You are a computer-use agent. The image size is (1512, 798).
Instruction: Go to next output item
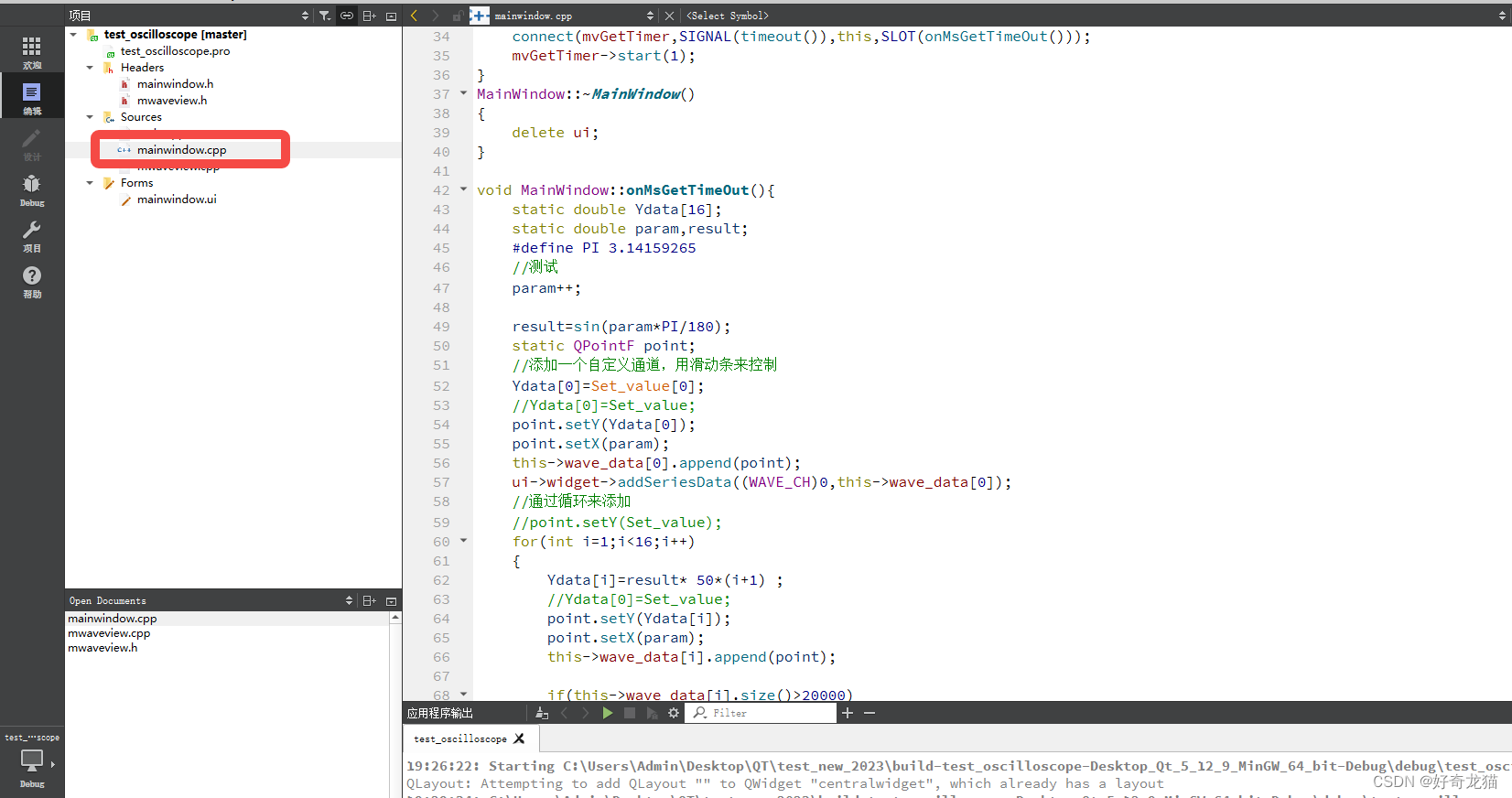click(586, 713)
